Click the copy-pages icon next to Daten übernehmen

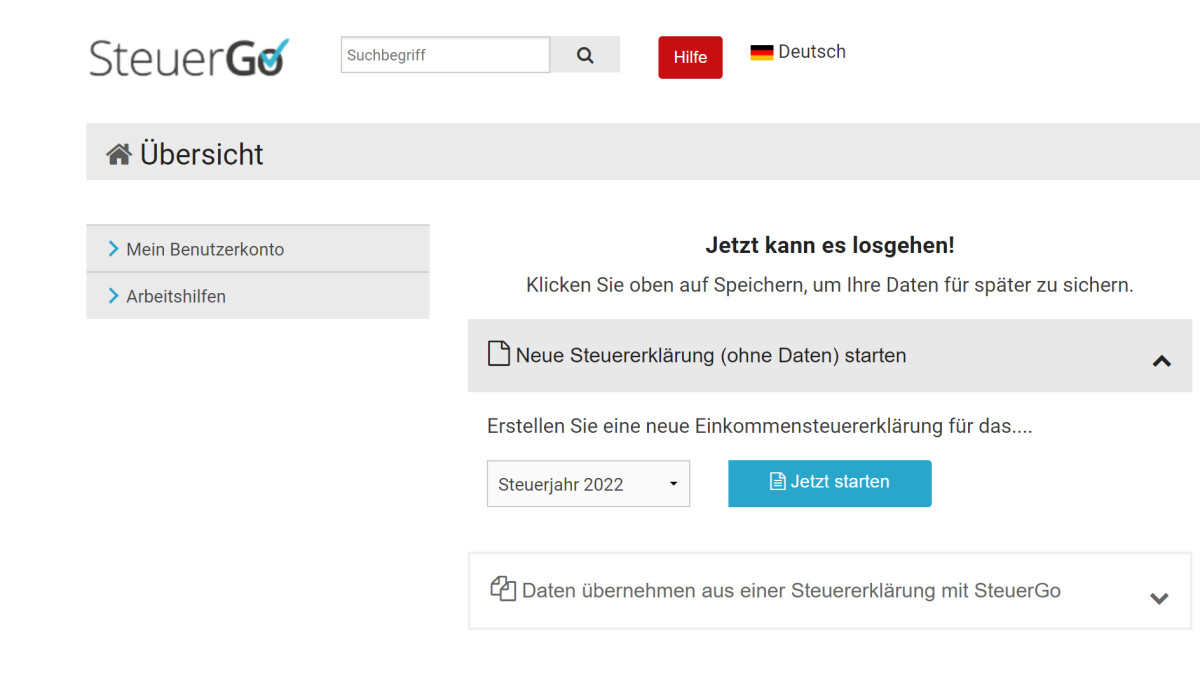(502, 590)
